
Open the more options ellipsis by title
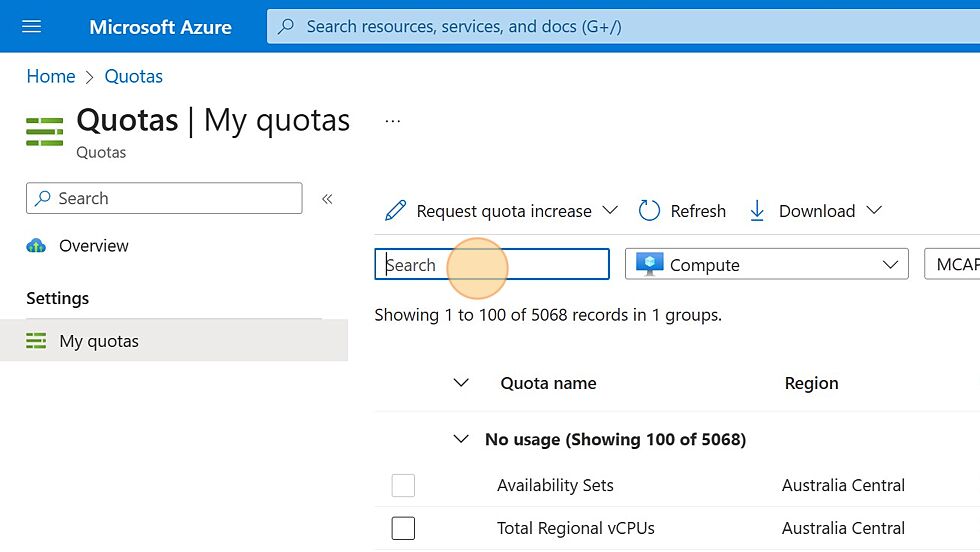tap(392, 121)
